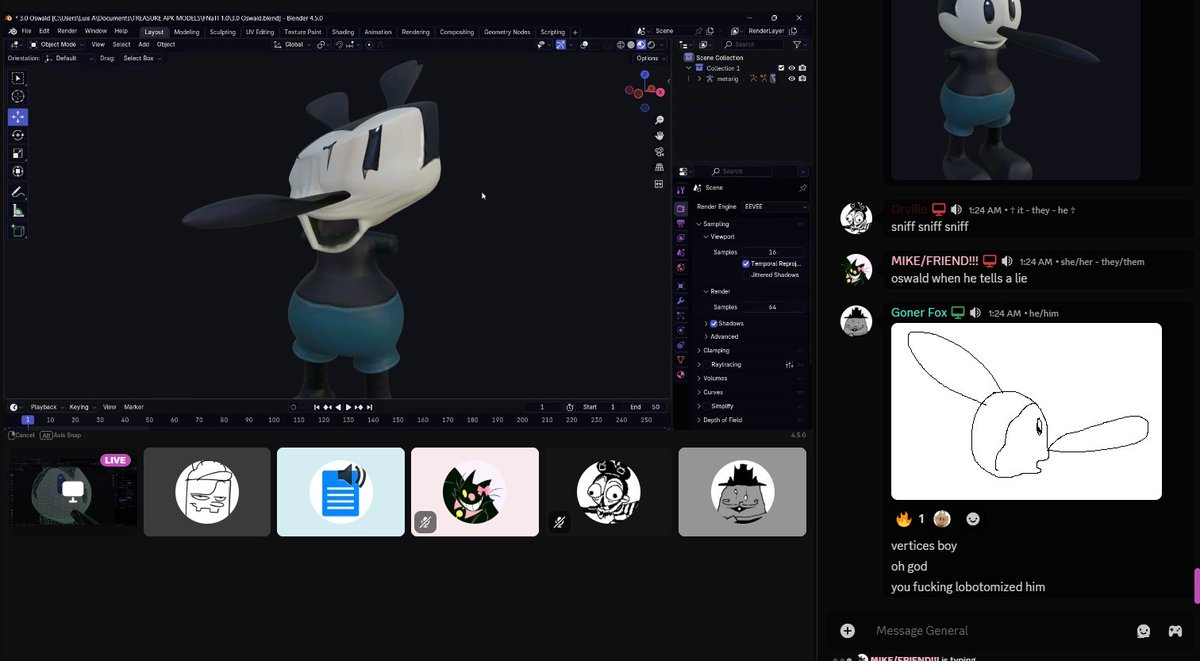
Task: Click fire reaction on Goner Fox message
Action: (x=909, y=519)
